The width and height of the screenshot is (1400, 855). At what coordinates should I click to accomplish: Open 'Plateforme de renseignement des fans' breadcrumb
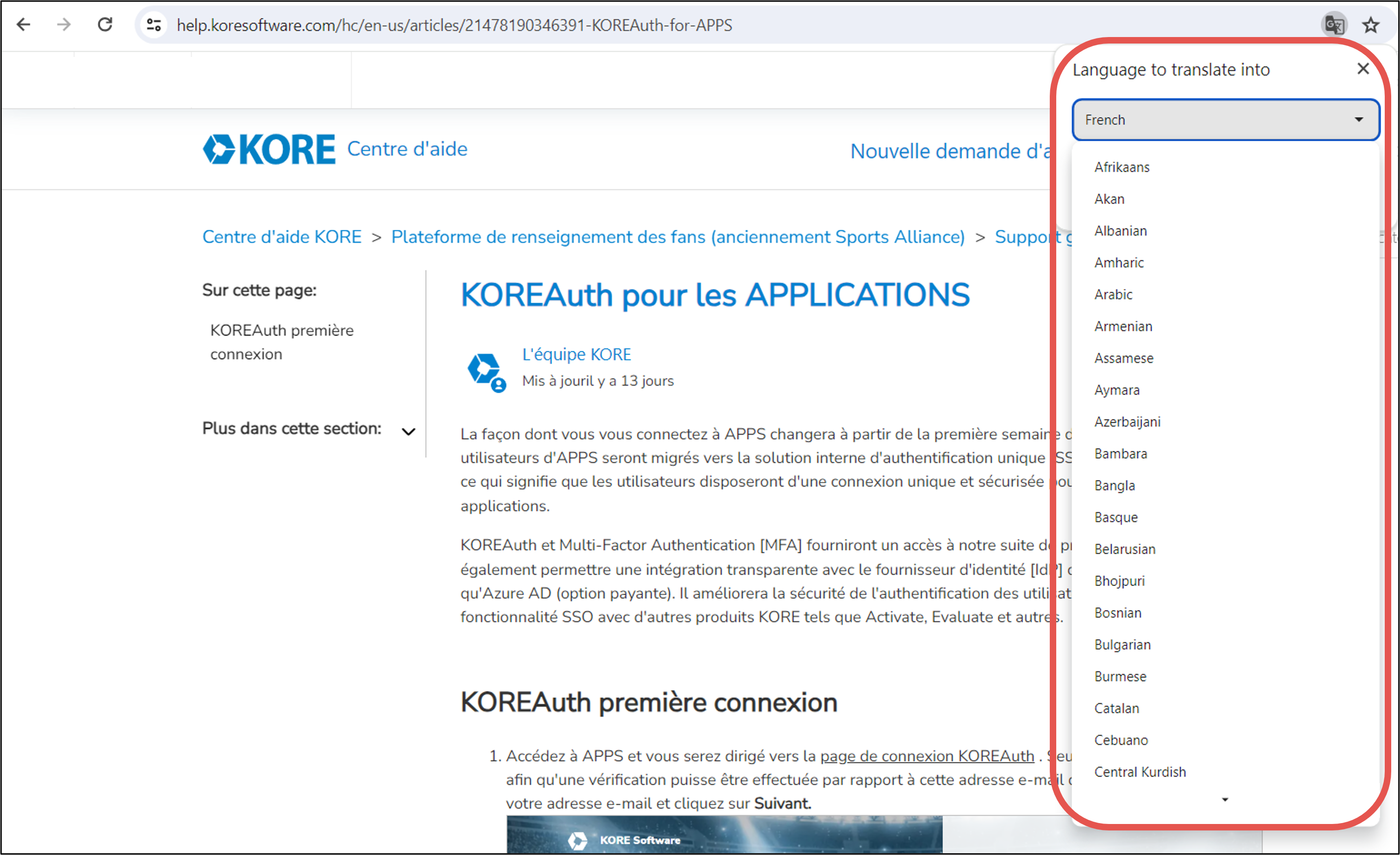point(678,237)
